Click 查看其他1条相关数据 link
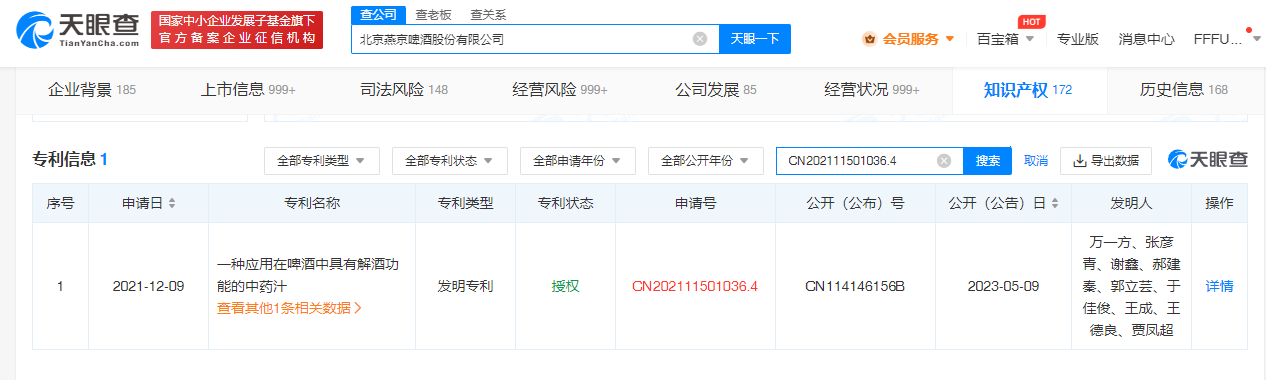This screenshot has width=1266, height=380. [x=289, y=308]
